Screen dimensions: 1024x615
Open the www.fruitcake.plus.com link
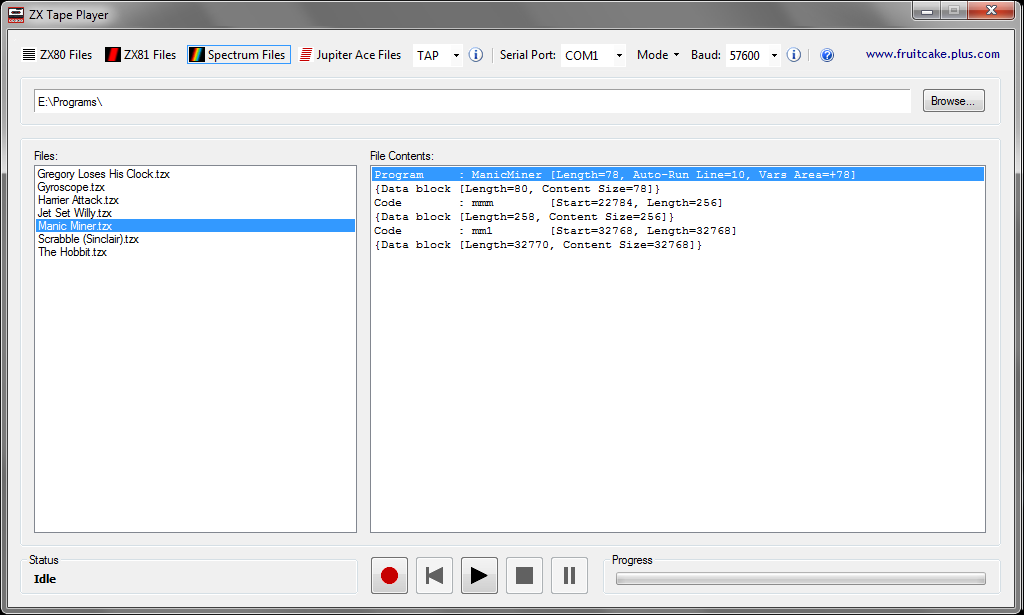933,54
